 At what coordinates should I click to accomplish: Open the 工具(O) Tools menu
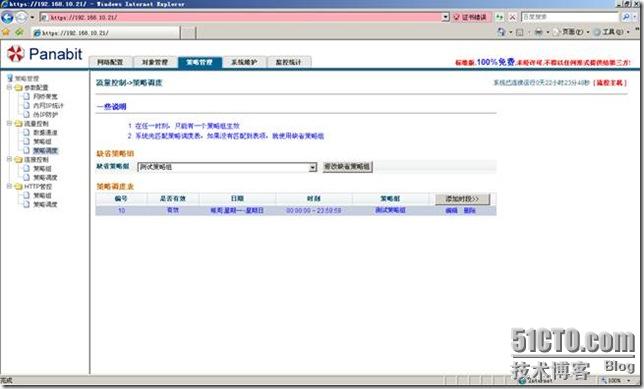tap(612, 32)
